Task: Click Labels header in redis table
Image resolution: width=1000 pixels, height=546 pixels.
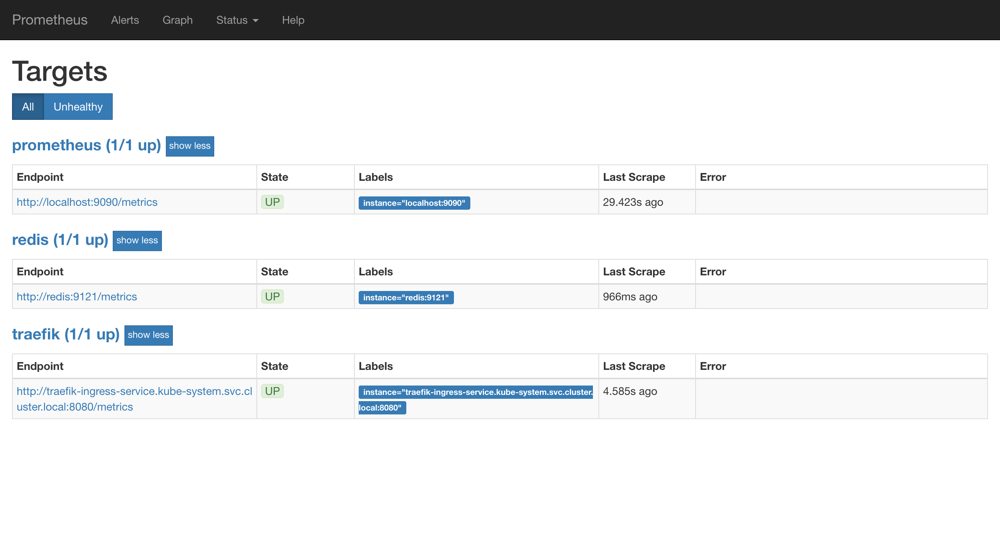Action: (376, 272)
